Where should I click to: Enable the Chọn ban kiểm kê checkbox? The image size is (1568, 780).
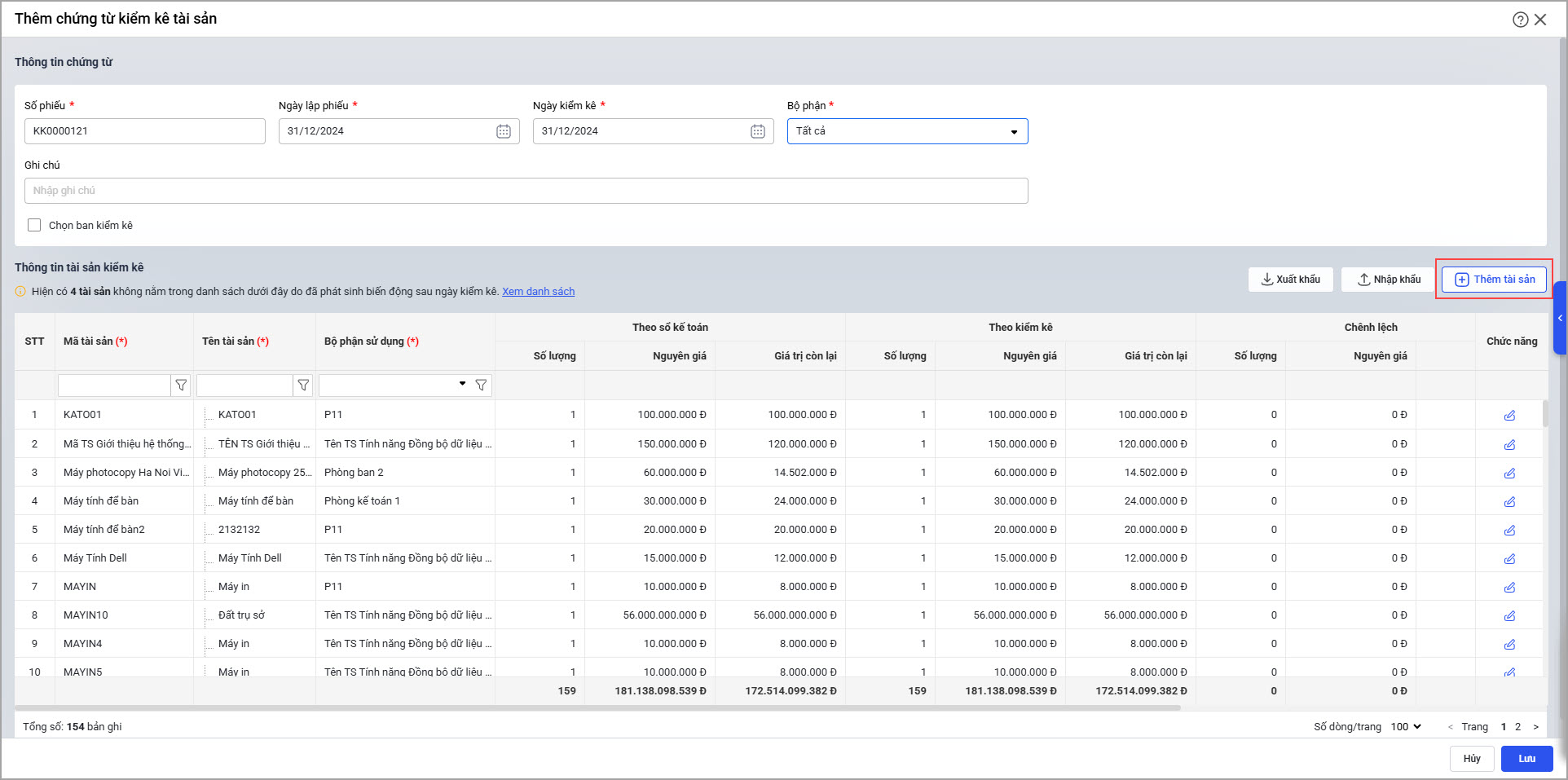34,225
